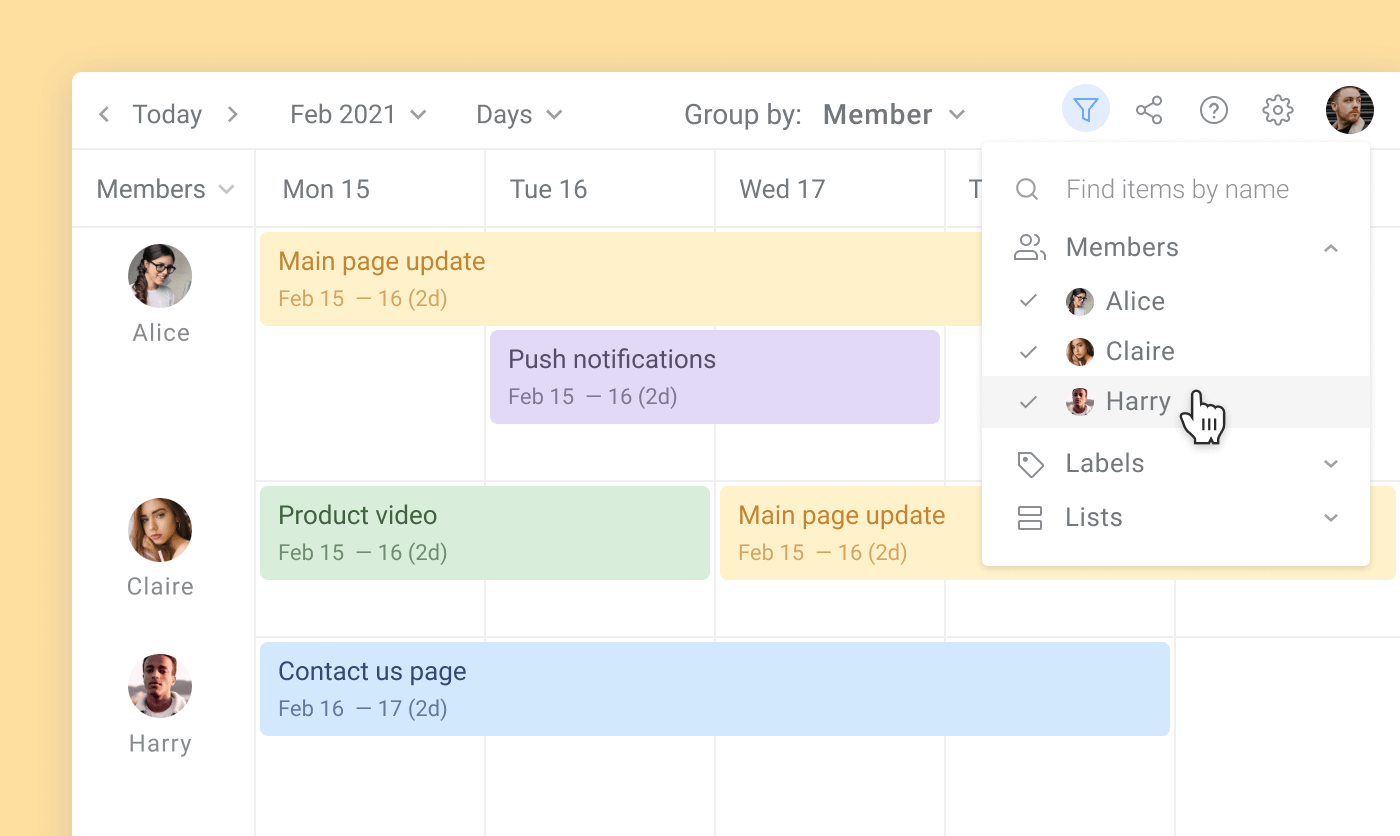Uncheck Alice in the members filter
Viewport: 1400px width, 836px height.
click(x=1028, y=301)
